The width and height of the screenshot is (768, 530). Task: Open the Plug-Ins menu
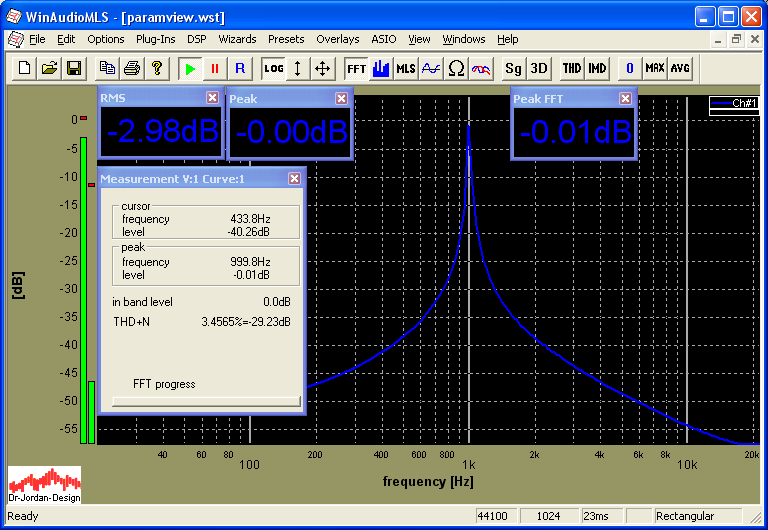(155, 39)
